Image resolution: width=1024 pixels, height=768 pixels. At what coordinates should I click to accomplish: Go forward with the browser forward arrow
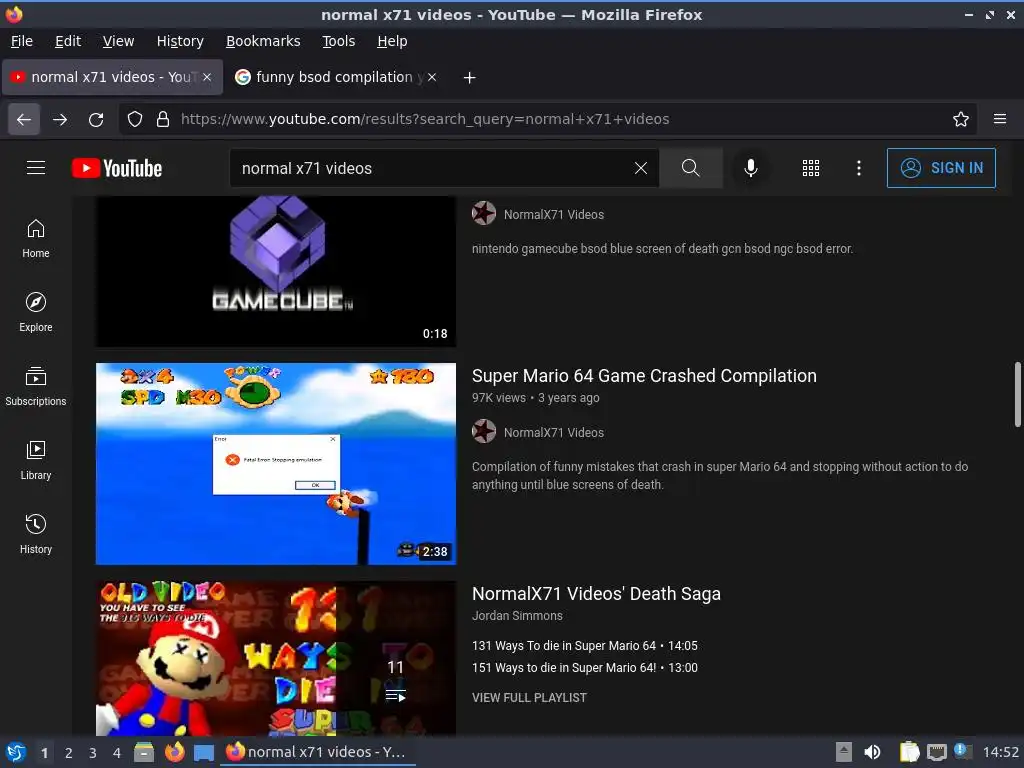pyautogui.click(x=60, y=119)
